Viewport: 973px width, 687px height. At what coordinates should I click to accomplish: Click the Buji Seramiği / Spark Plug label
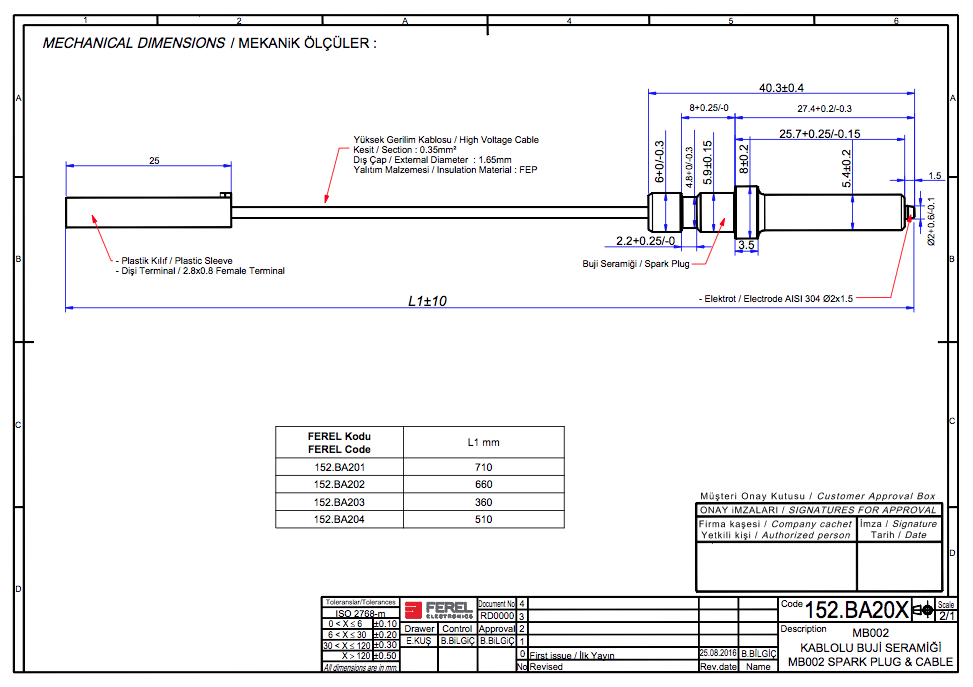(635, 264)
